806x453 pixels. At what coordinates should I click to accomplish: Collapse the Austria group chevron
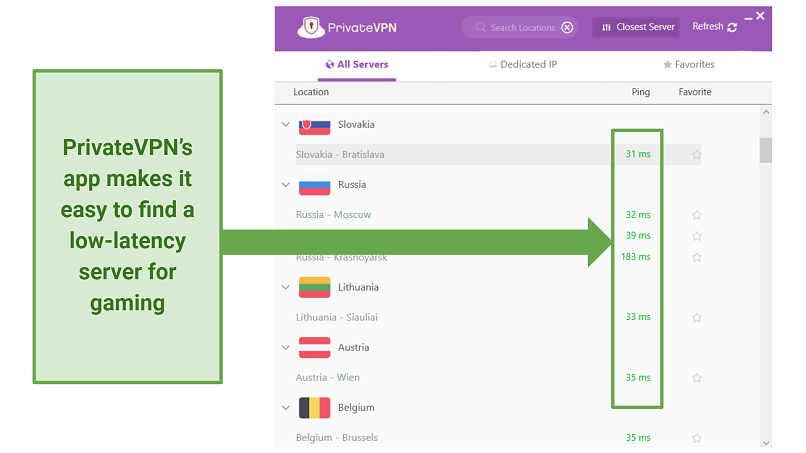click(286, 348)
